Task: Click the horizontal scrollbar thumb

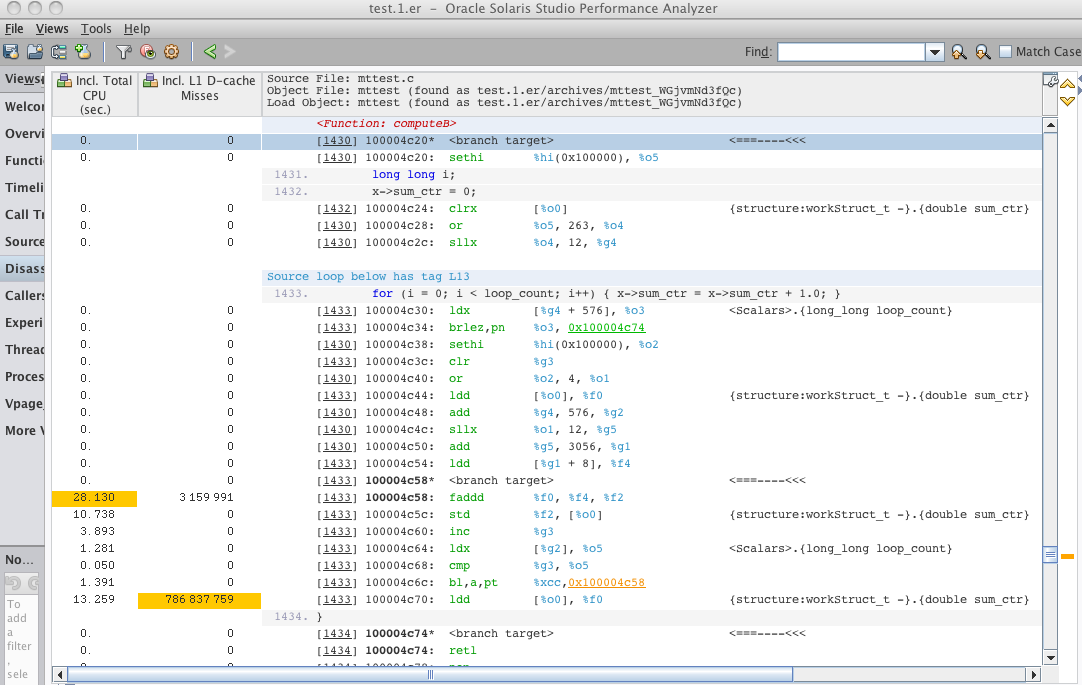Action: (x=430, y=675)
